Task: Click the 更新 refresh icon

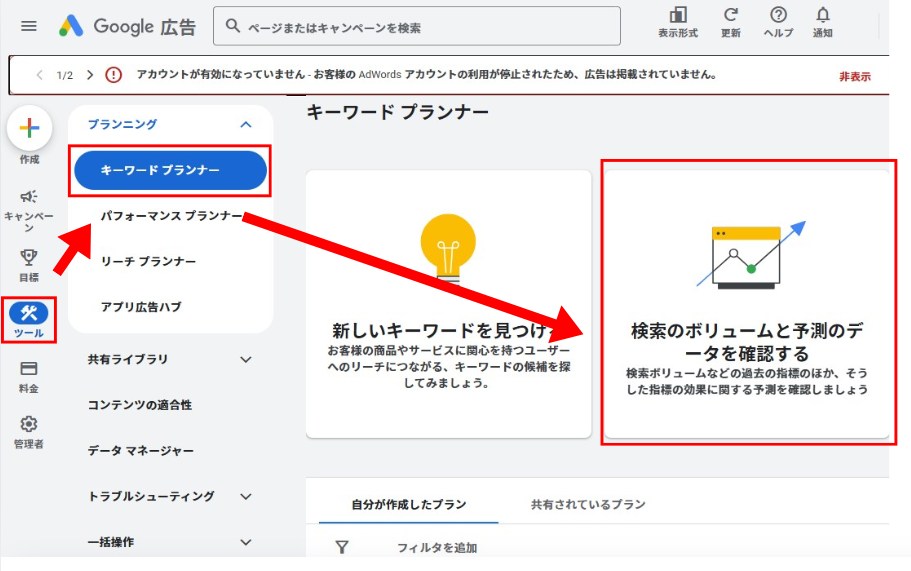Action: tap(730, 16)
